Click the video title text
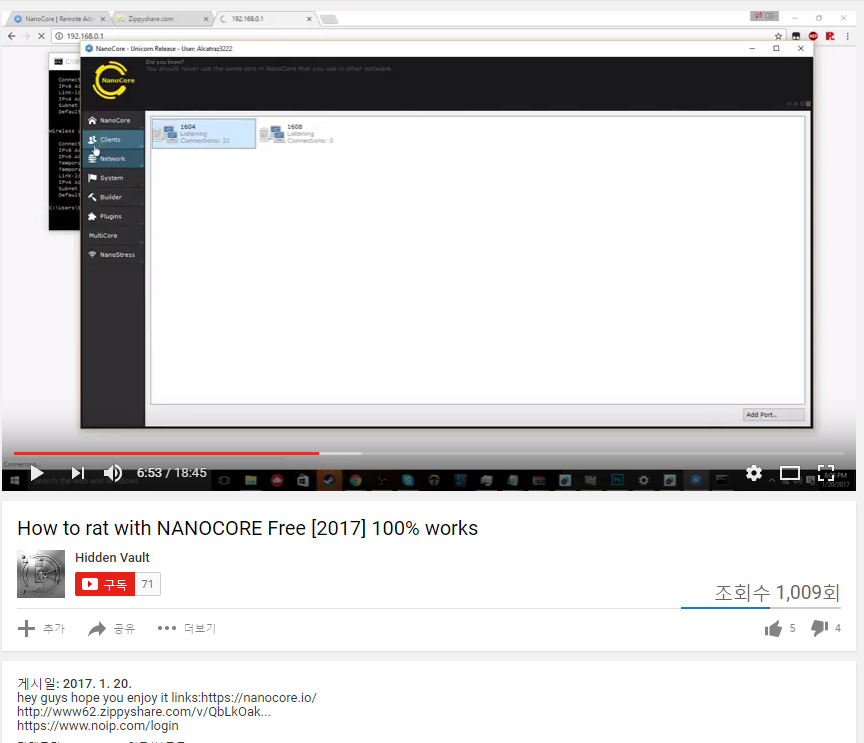Image resolution: width=864 pixels, height=743 pixels. pos(247,528)
